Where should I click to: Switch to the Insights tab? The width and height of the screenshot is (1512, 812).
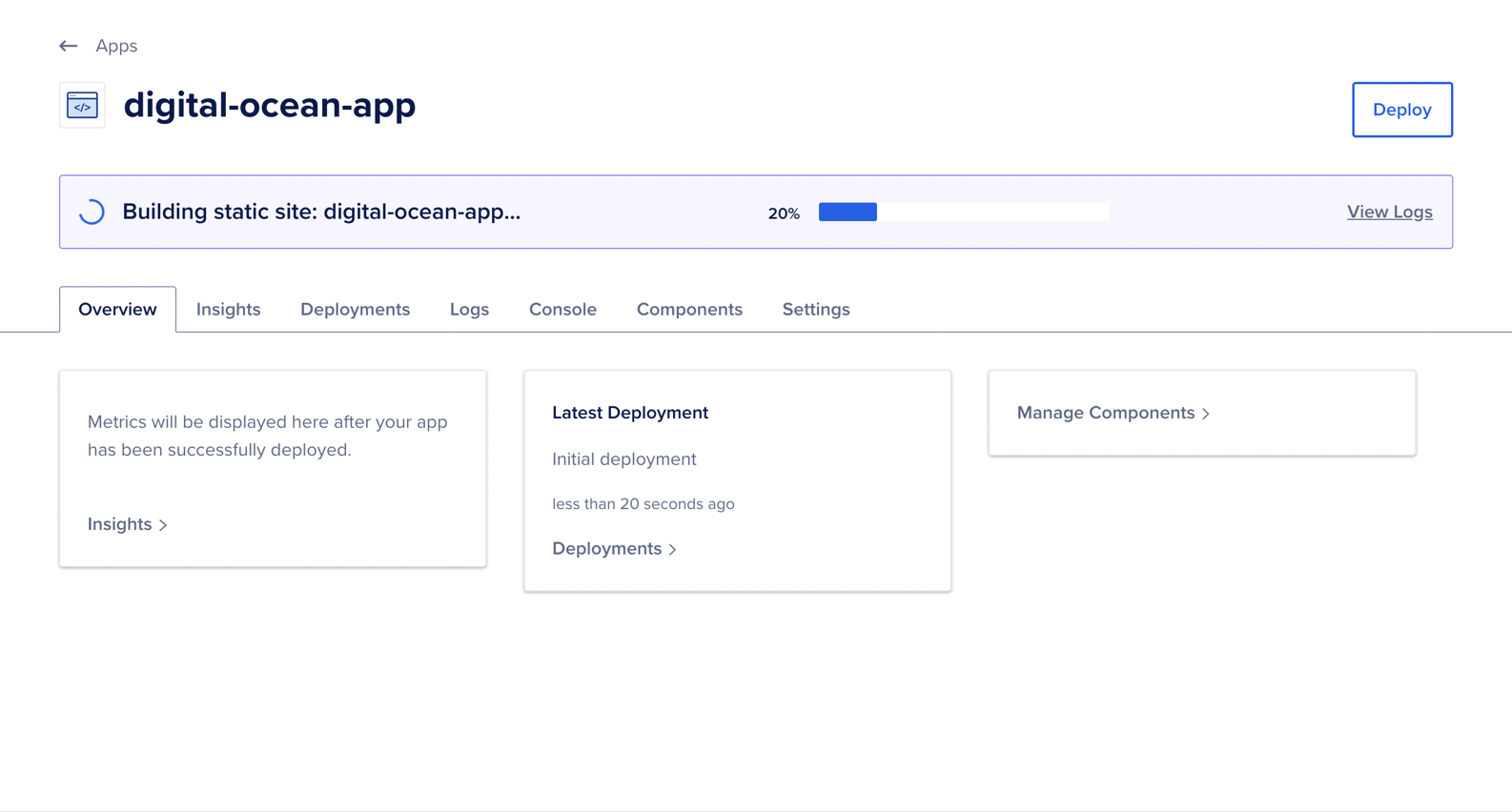(229, 309)
